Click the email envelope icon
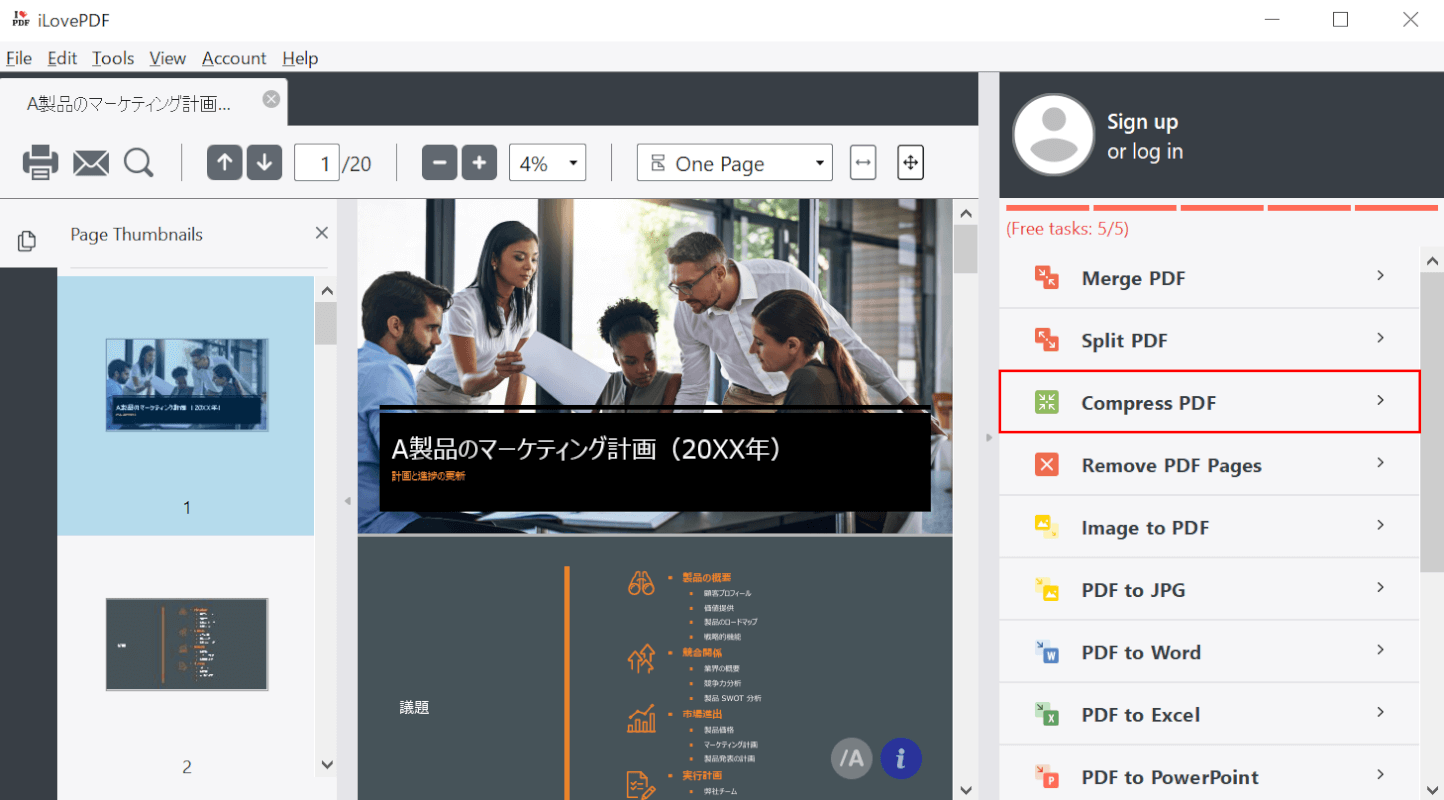The width and height of the screenshot is (1444, 800). coord(90,163)
